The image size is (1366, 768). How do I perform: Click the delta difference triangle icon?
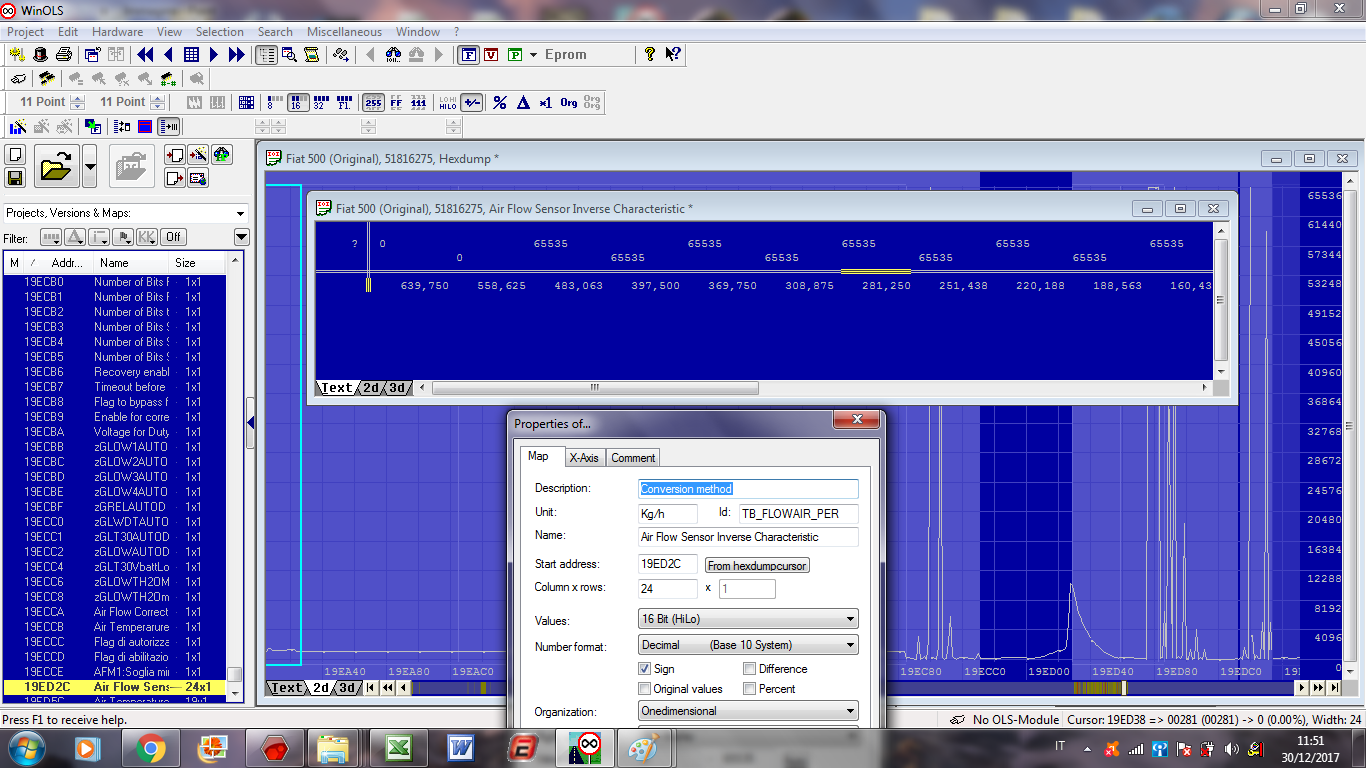coord(523,102)
